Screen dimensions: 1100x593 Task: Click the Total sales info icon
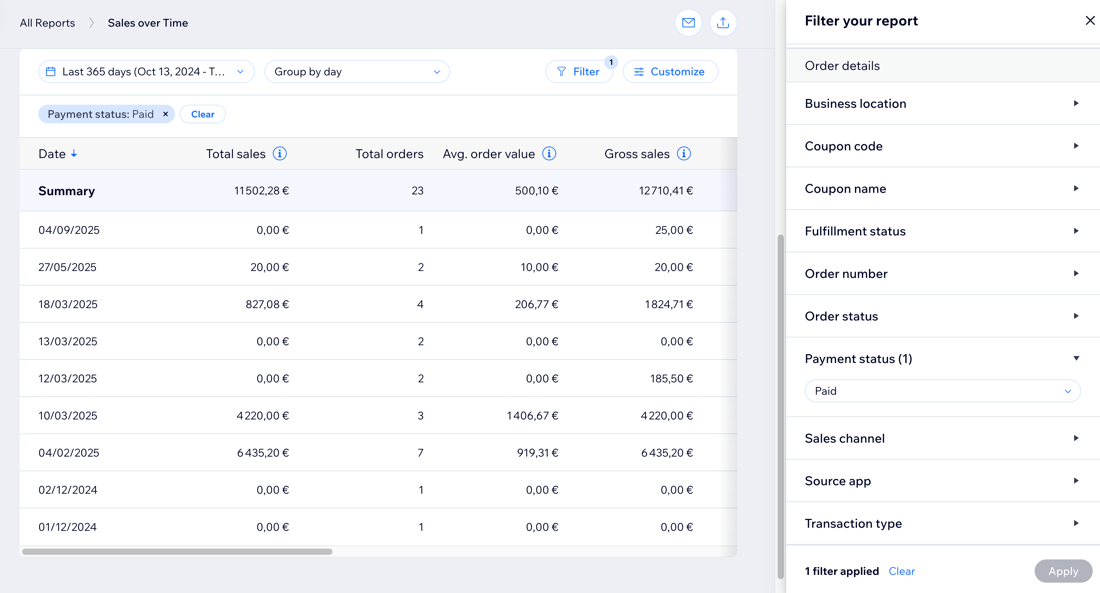click(x=280, y=154)
